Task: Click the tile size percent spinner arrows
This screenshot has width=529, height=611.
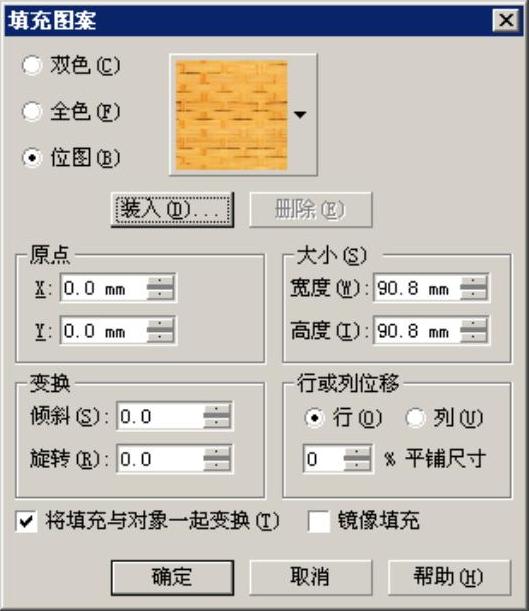Action: click(358, 459)
